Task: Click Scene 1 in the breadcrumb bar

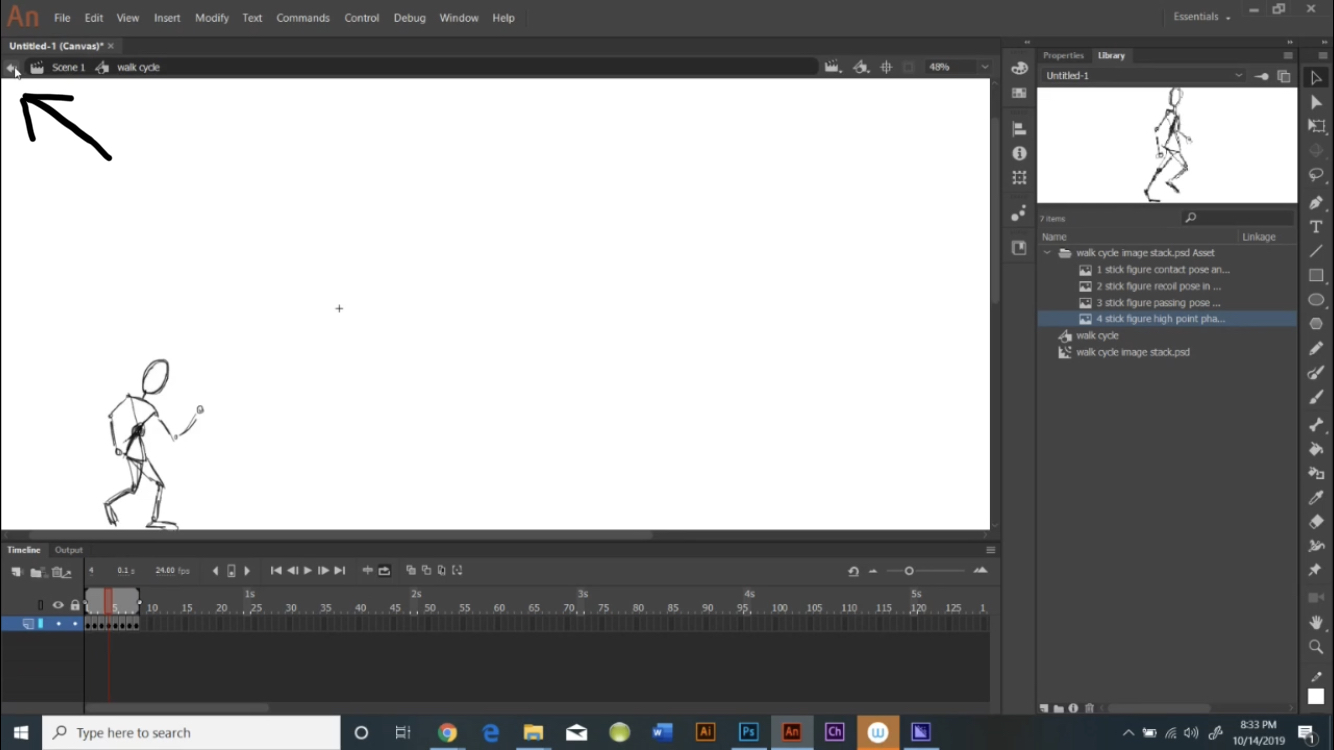Action: (69, 67)
